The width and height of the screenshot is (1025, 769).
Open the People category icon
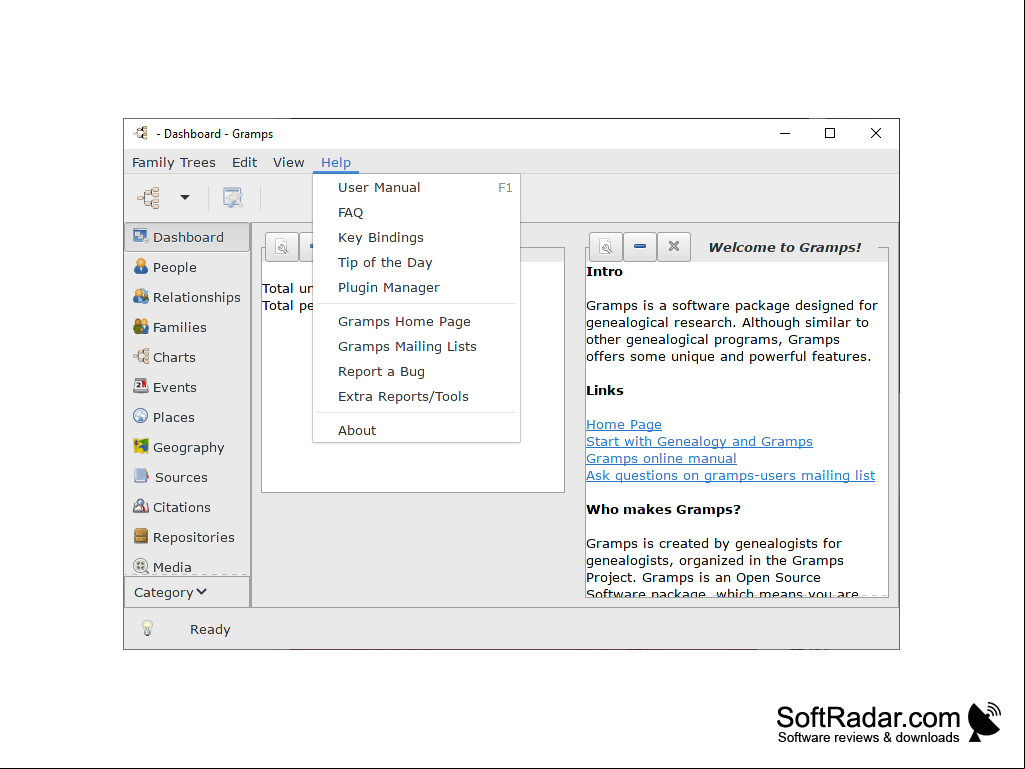click(x=141, y=267)
